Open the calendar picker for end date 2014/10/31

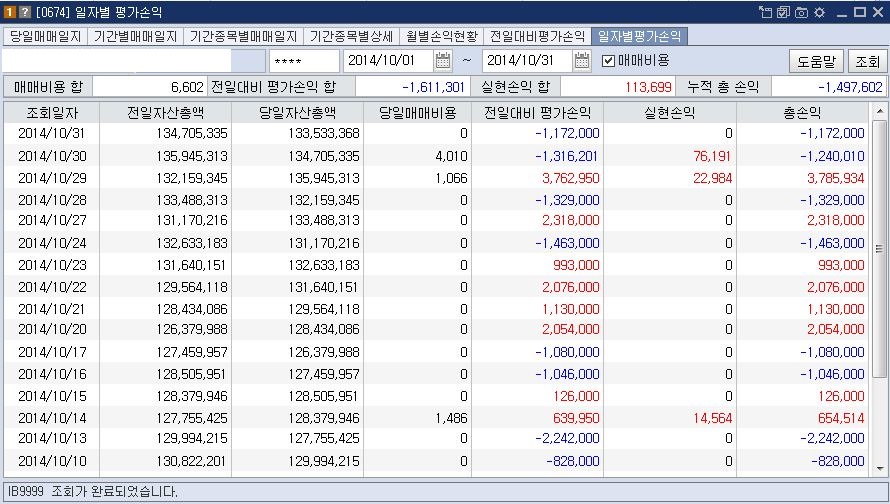(582, 60)
